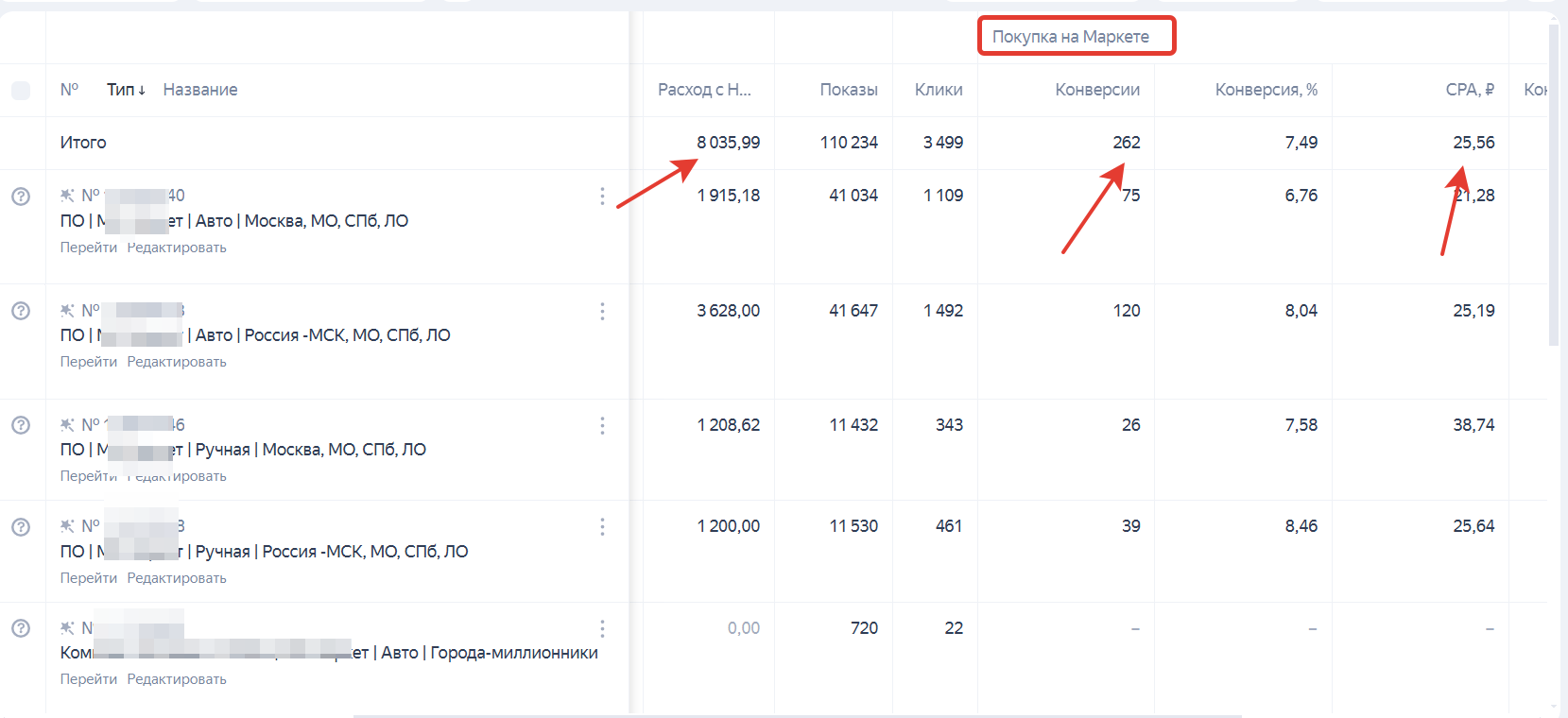
Task: Select conversion rate value 8,46
Action: pyautogui.click(x=1301, y=526)
